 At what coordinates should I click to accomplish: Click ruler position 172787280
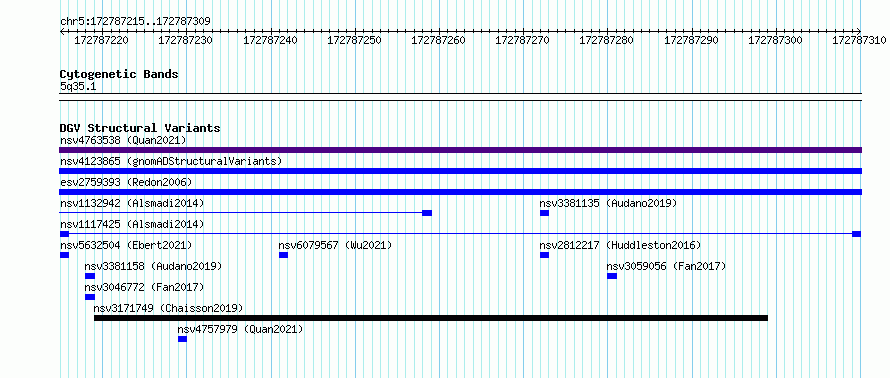point(607,40)
